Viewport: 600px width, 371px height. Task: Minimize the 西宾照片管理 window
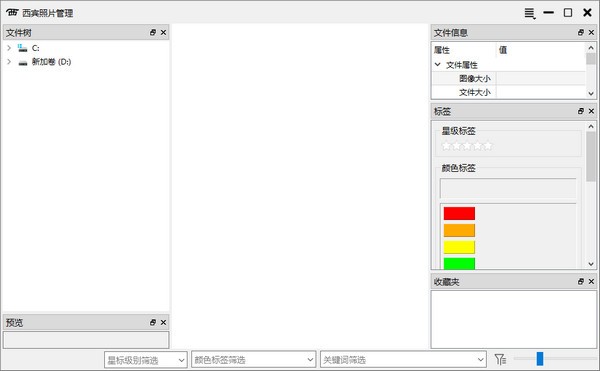548,13
